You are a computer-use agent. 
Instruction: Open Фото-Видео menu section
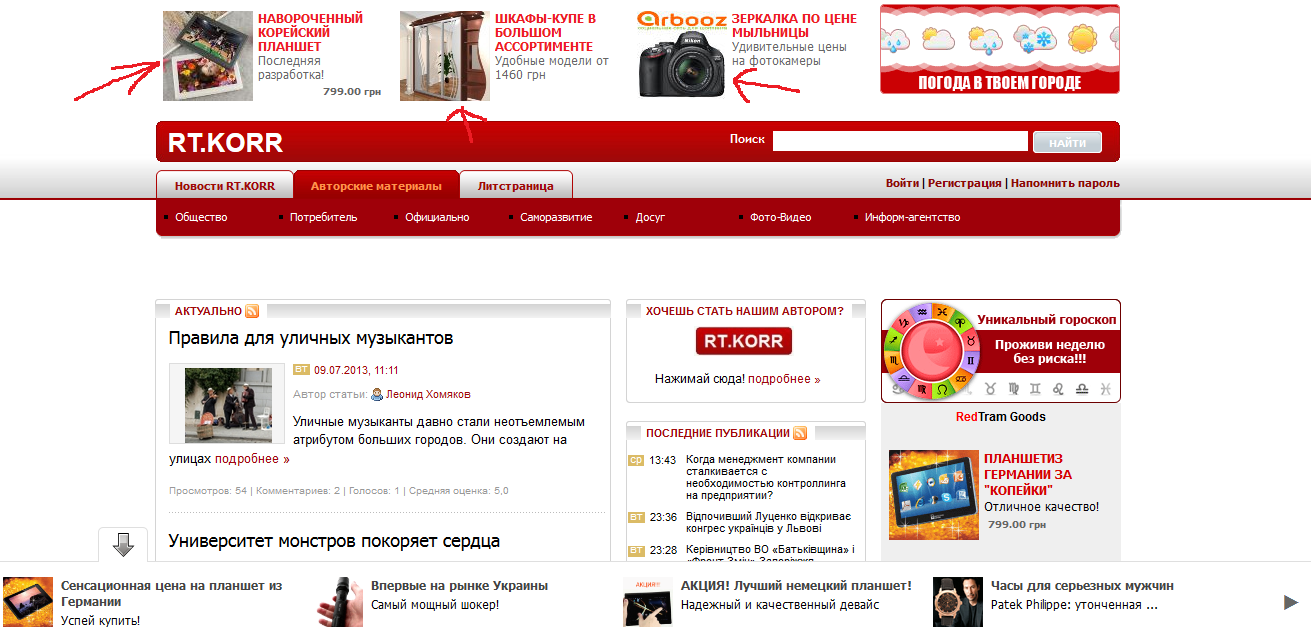click(x=780, y=217)
